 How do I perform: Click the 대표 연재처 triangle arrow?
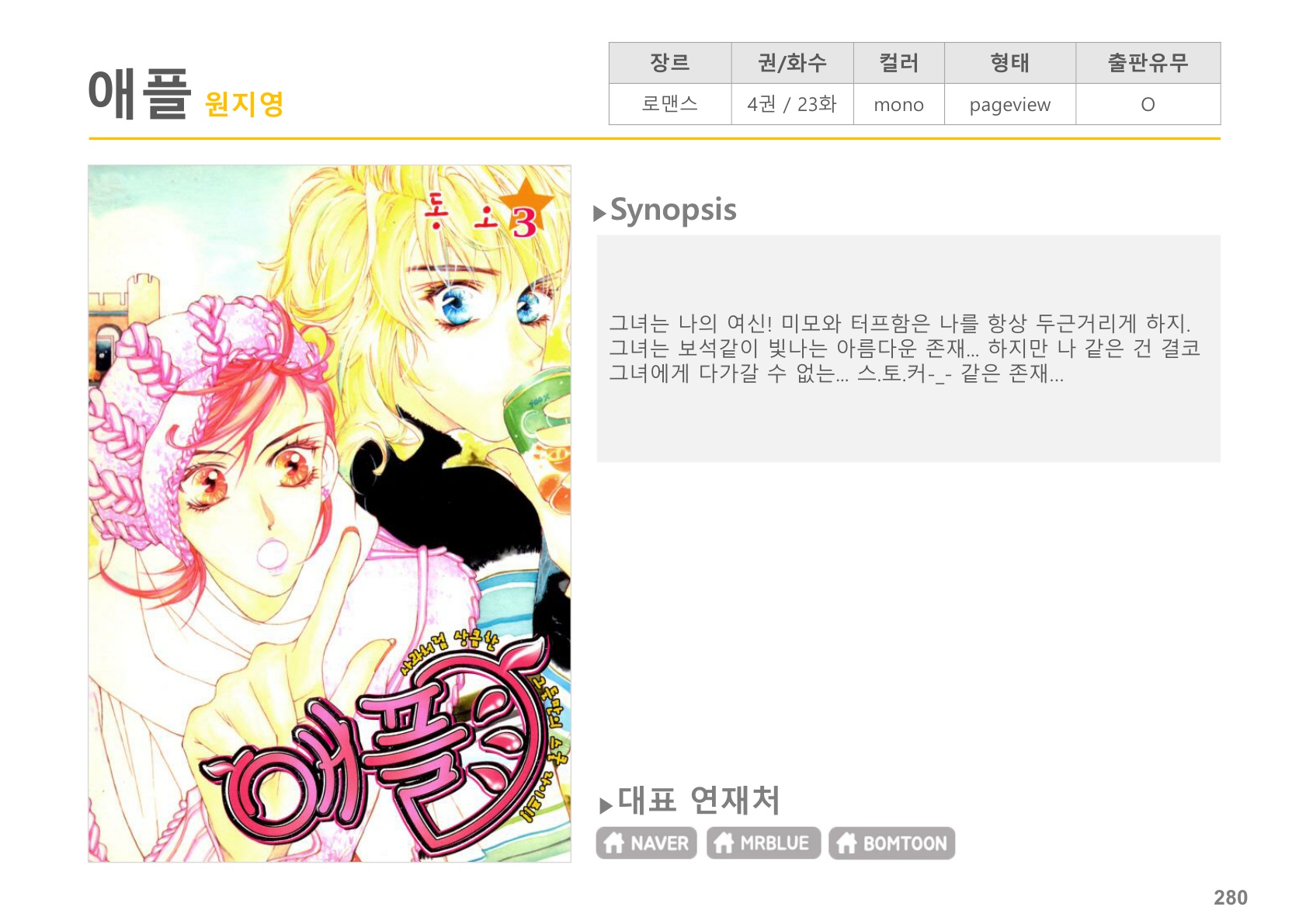606,805
